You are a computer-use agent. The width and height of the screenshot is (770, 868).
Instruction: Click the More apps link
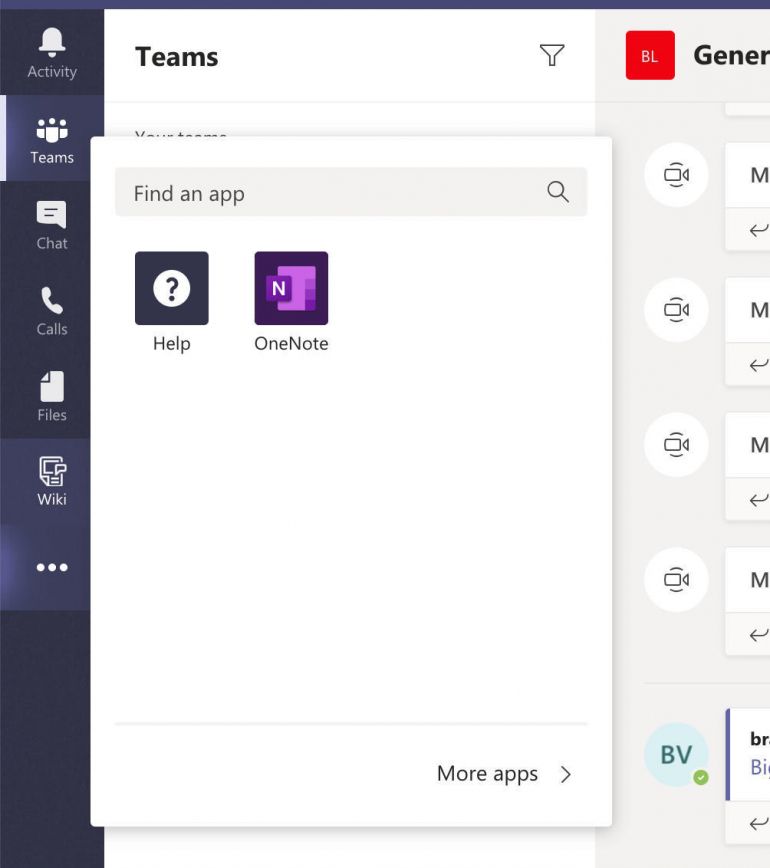487,774
